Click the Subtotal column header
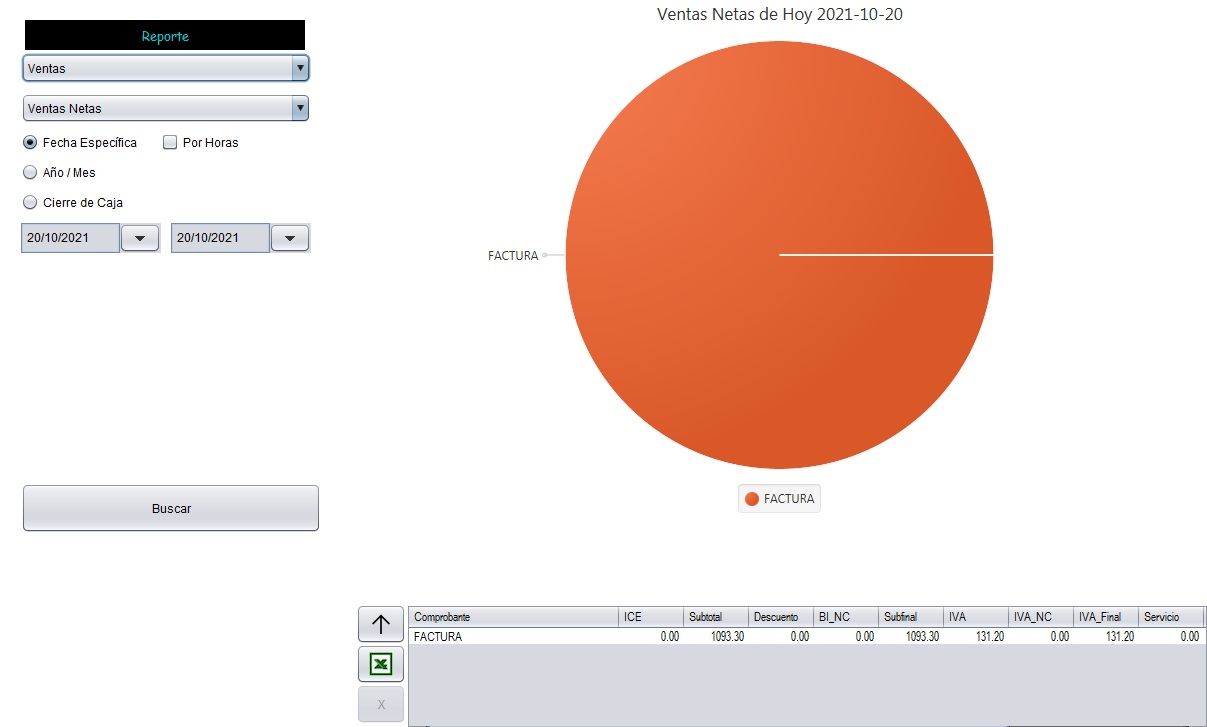The height and width of the screenshot is (727, 1207). (715, 618)
